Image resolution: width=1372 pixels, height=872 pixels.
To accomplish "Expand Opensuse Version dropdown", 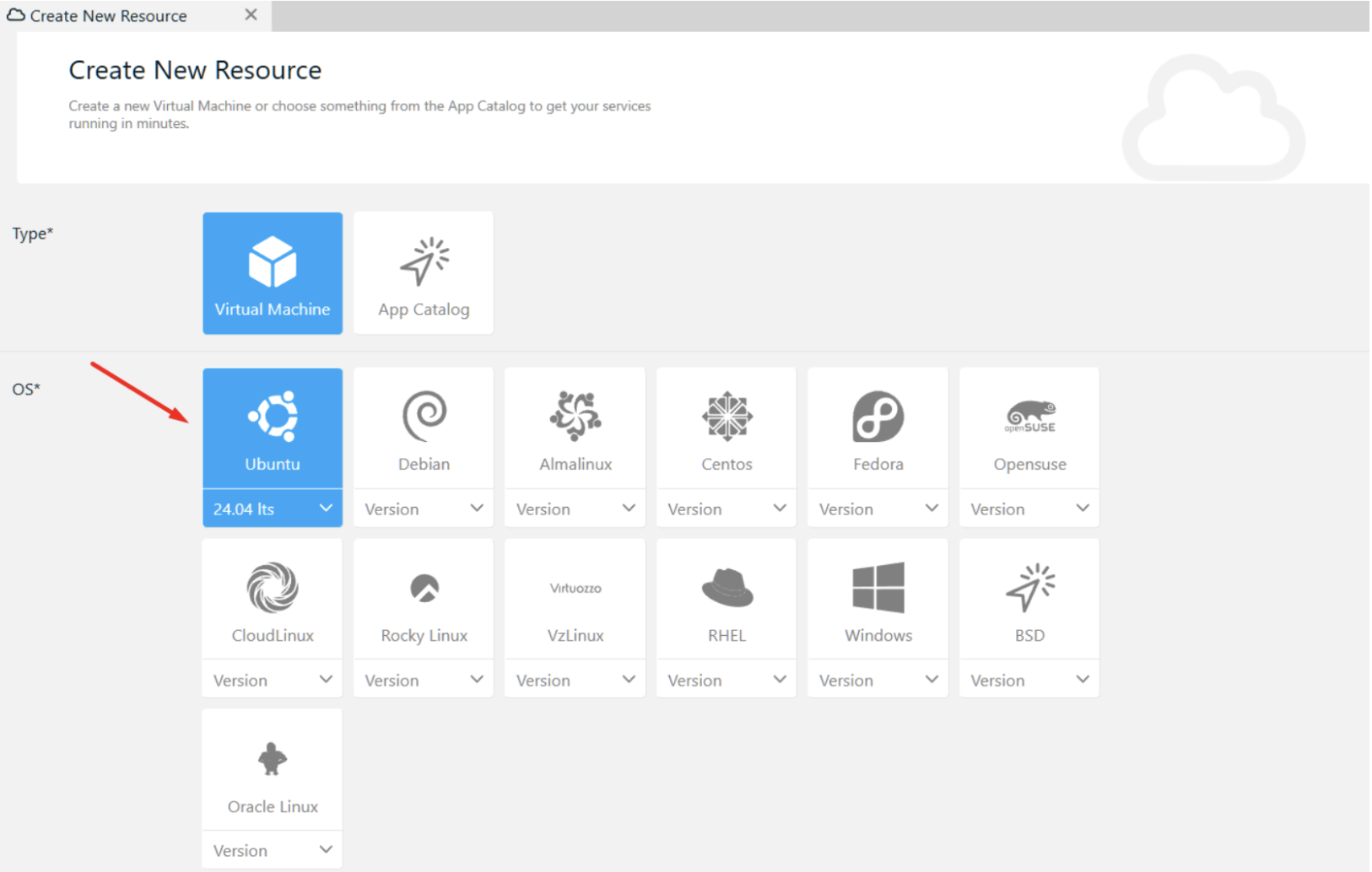I will pos(1029,509).
